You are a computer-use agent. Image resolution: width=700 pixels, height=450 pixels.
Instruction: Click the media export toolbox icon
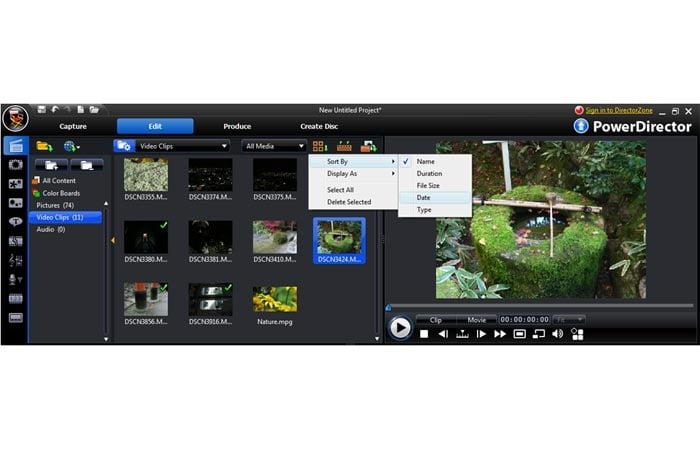(368, 146)
